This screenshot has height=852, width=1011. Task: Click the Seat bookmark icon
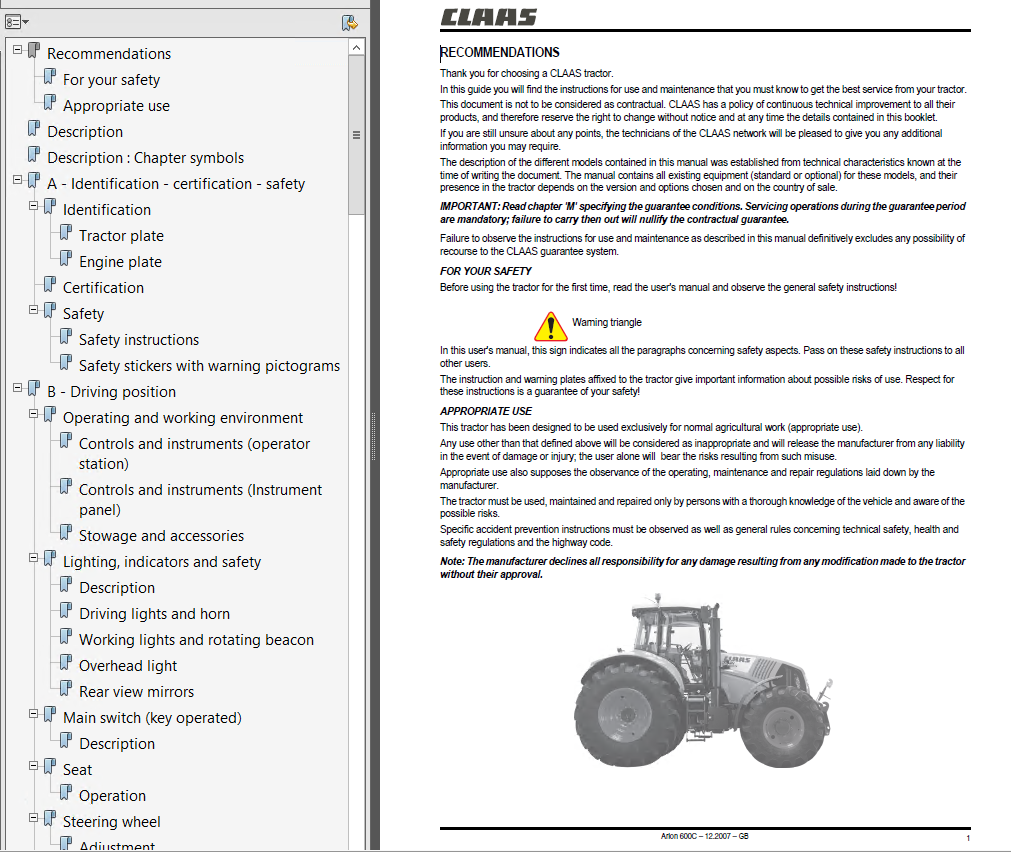50,766
